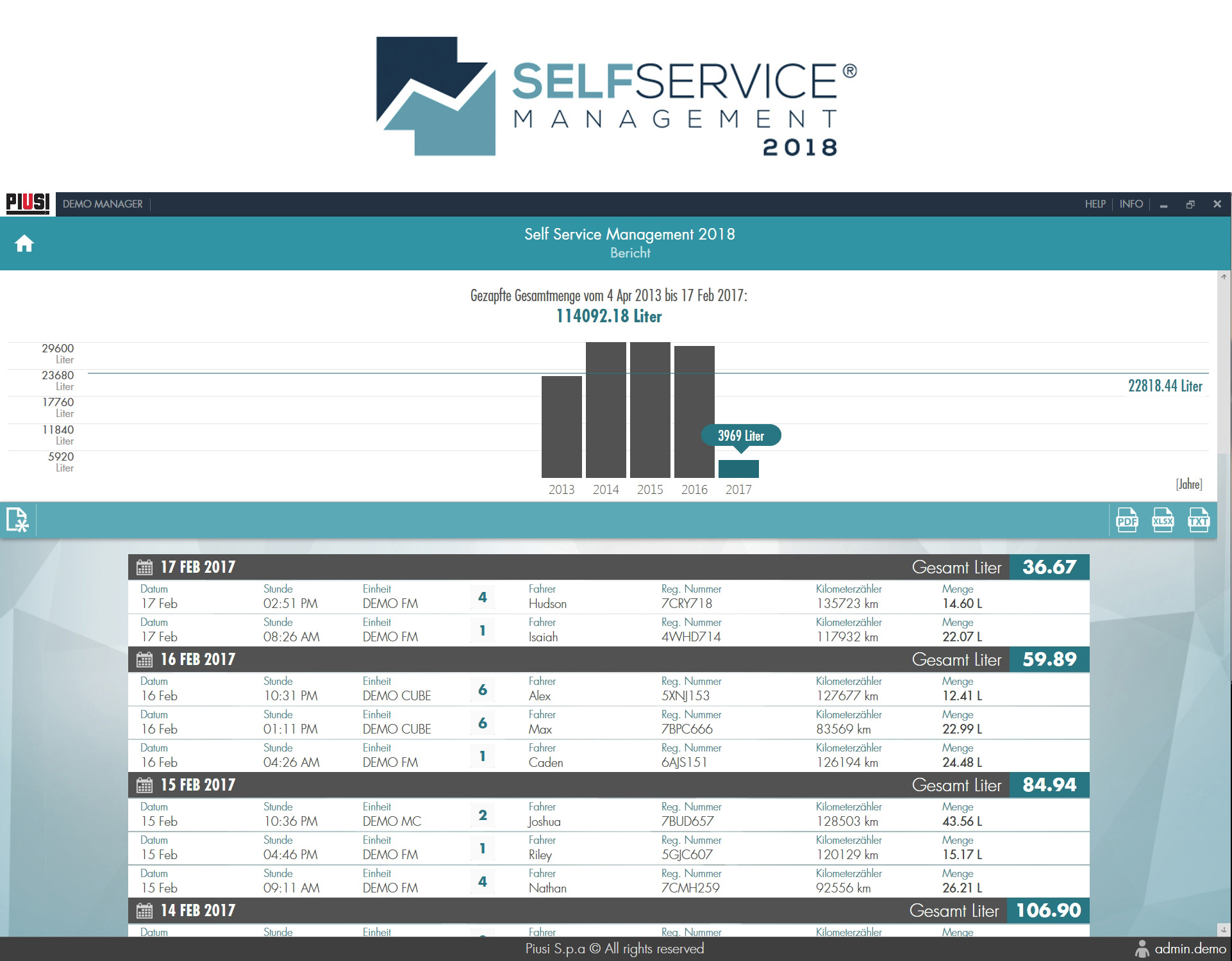Select the 2015 bar in chart
Image resolution: width=1232 pixels, height=961 pixels.
tap(650, 410)
